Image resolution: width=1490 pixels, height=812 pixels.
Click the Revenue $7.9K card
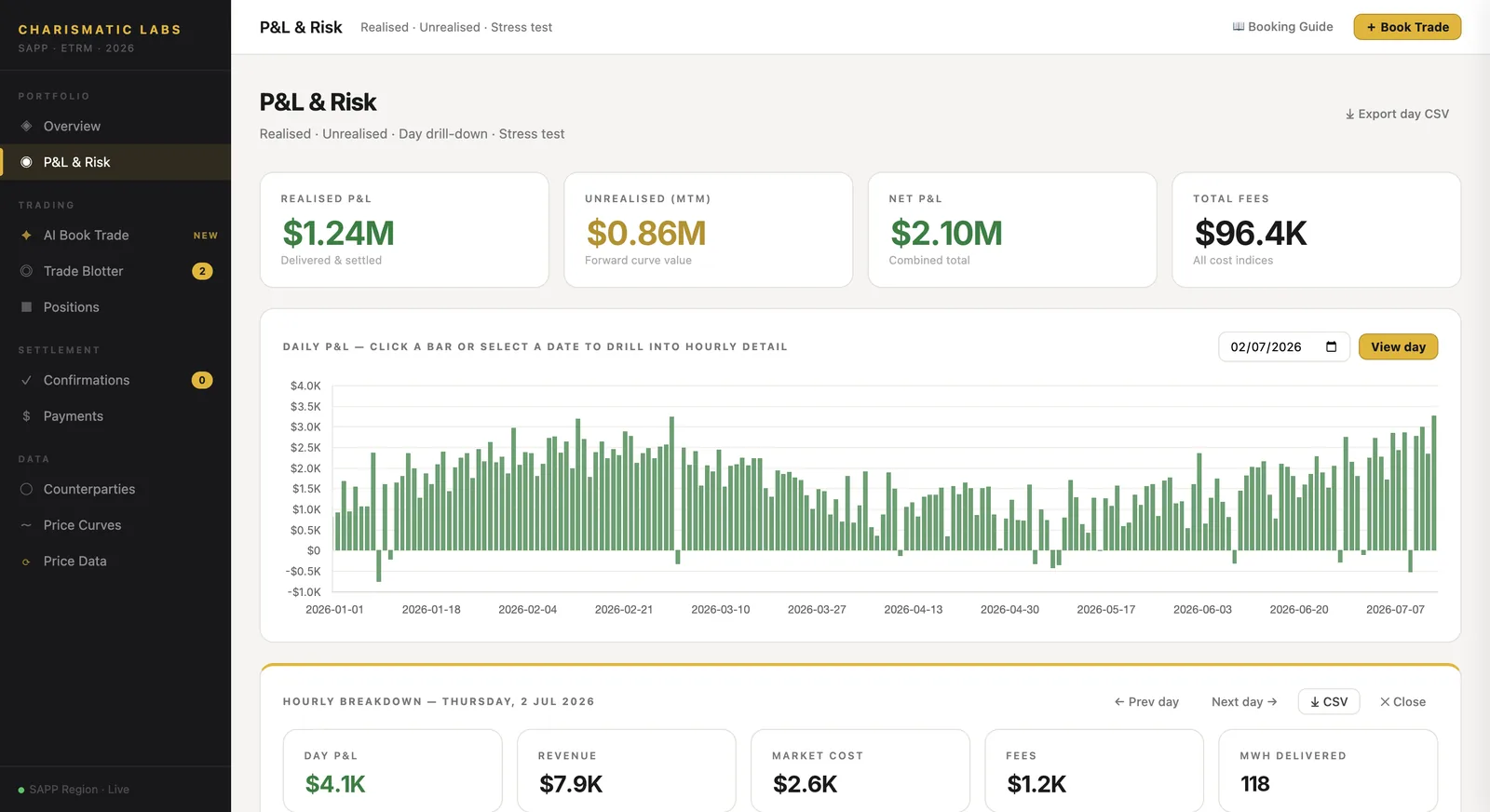pyautogui.click(x=627, y=770)
